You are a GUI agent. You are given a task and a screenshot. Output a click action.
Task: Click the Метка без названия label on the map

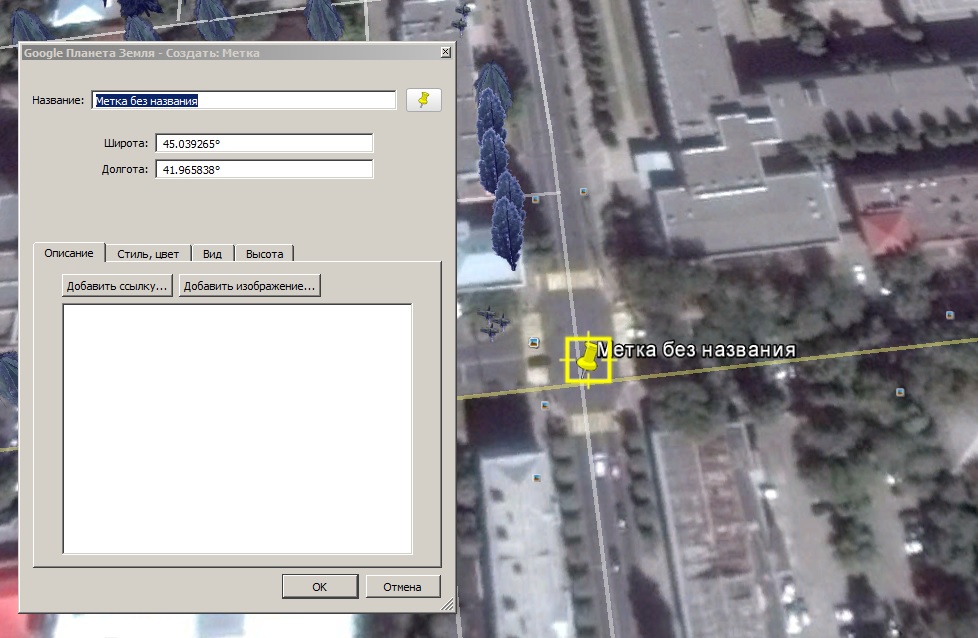coord(696,349)
